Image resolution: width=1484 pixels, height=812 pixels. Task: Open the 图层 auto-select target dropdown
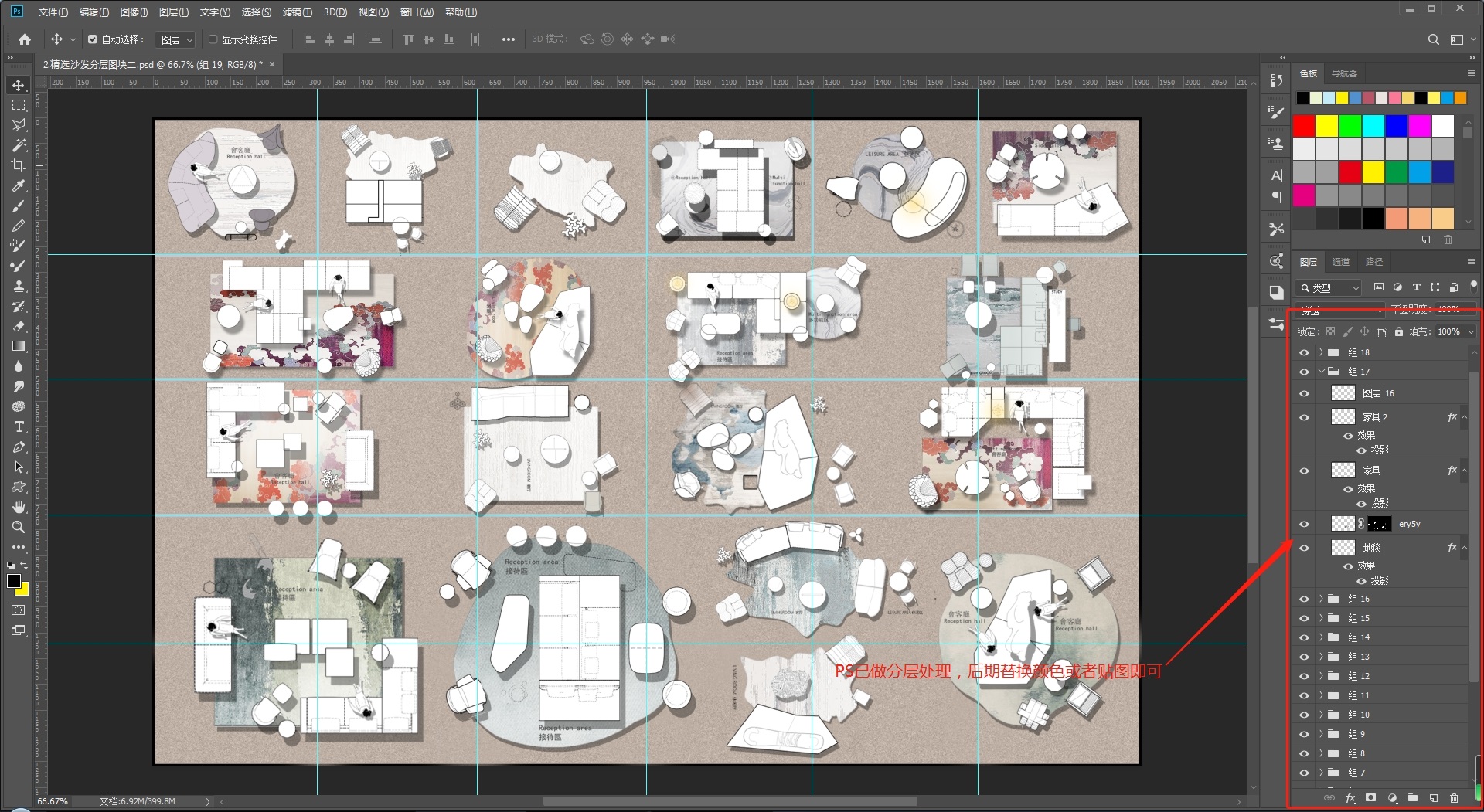[175, 39]
